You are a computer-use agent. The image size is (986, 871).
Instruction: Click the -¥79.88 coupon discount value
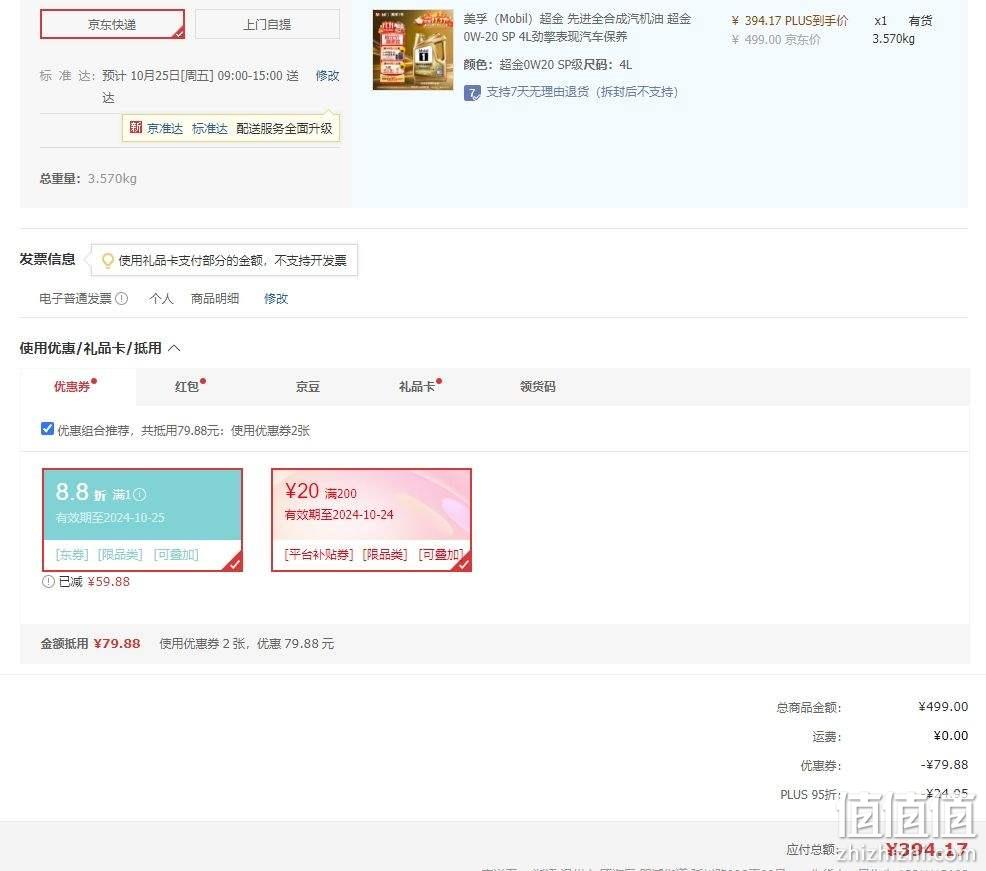point(944,765)
